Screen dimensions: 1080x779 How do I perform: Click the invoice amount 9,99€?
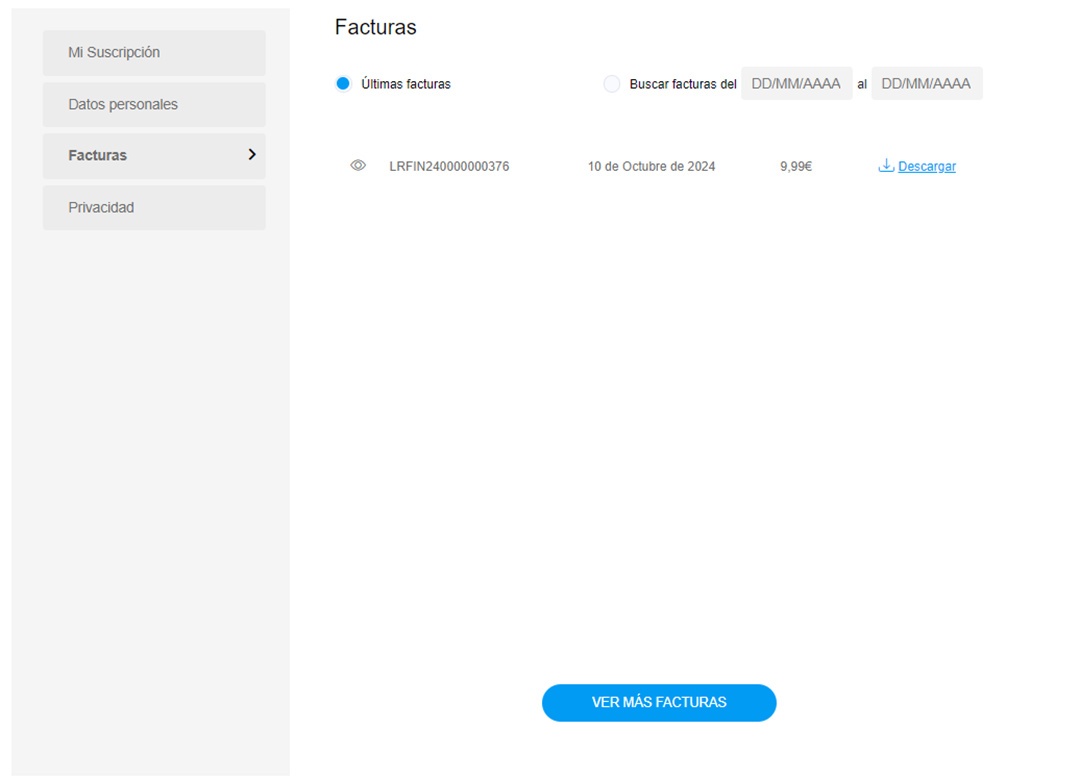[x=796, y=166]
